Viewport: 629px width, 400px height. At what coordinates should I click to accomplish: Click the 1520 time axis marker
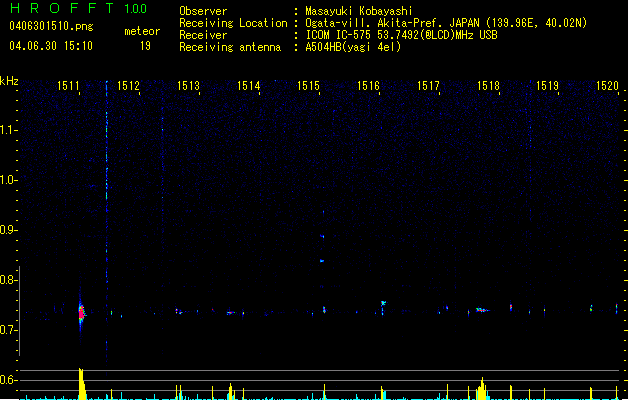click(607, 86)
